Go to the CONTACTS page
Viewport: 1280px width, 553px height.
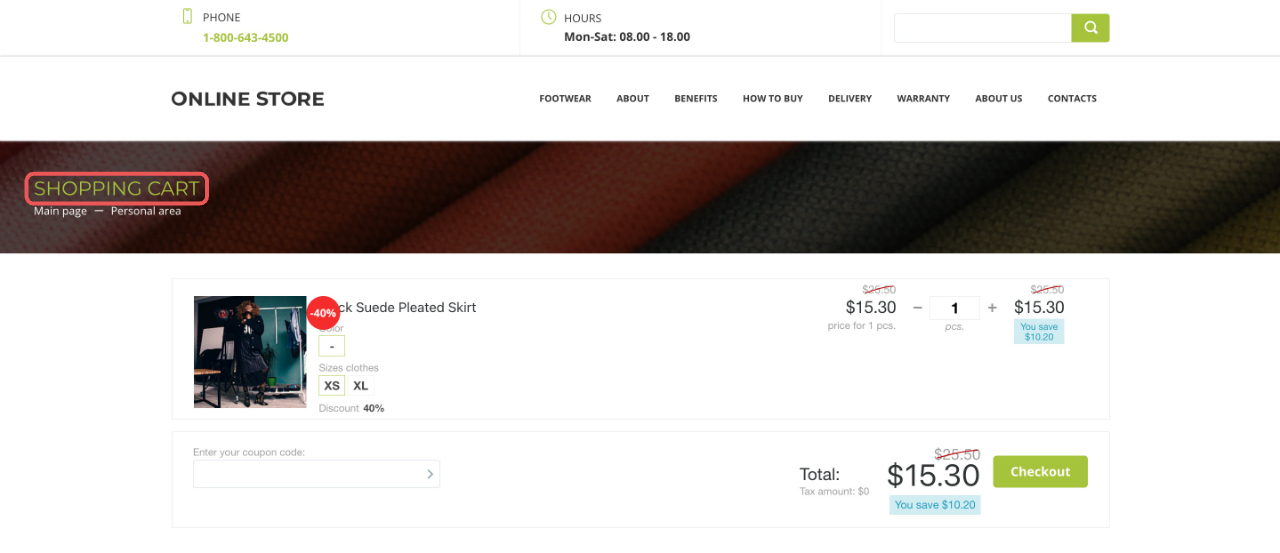[1072, 99]
